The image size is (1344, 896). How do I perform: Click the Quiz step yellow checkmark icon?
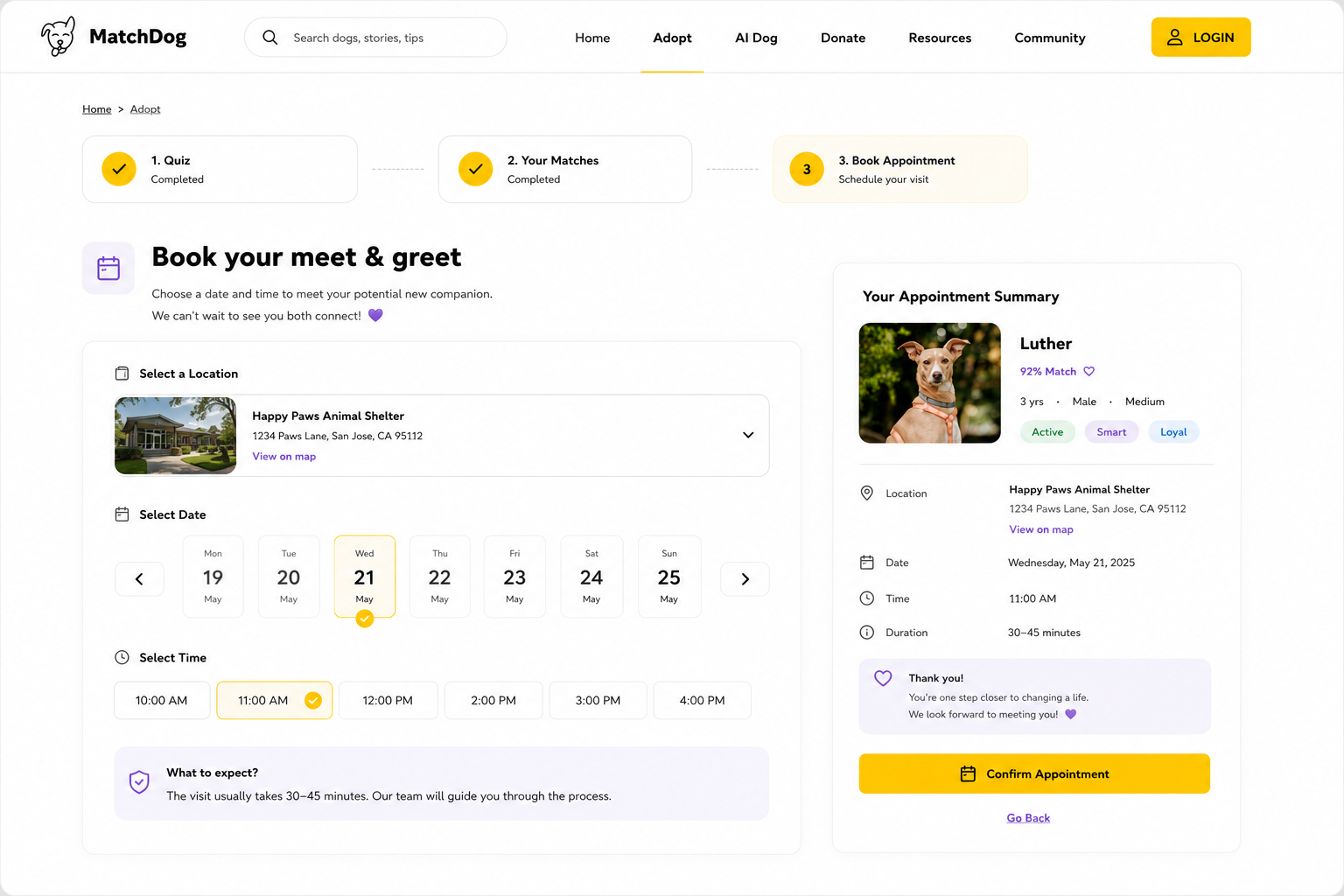click(x=119, y=169)
